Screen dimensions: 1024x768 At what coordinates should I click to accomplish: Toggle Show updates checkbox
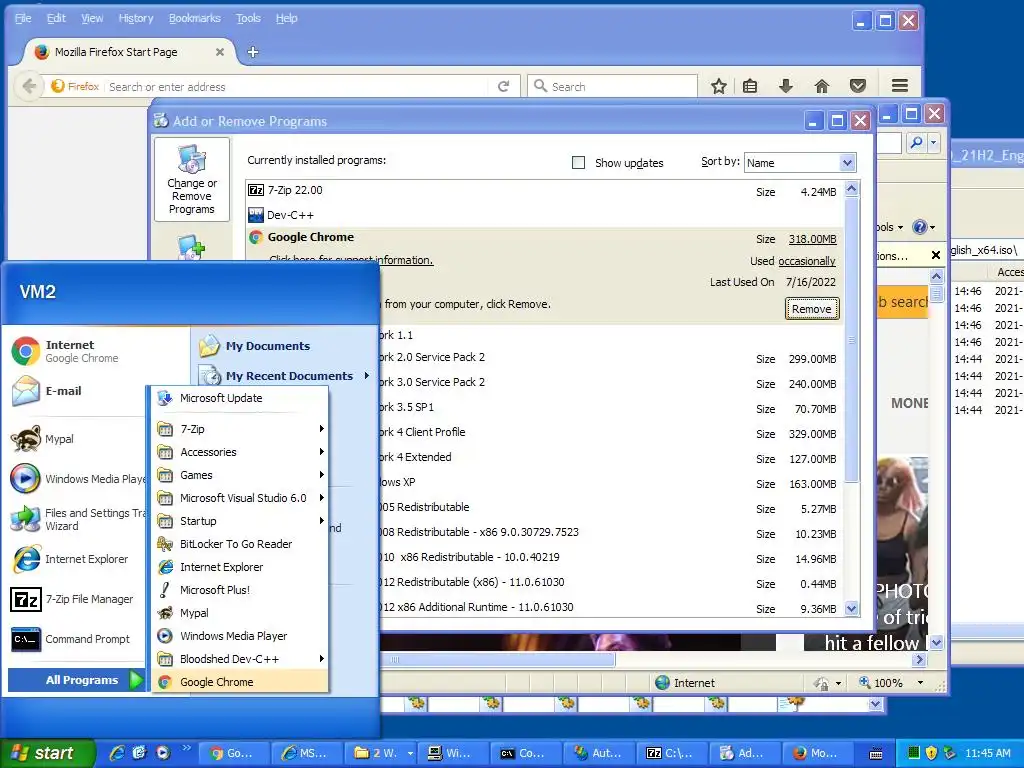(578, 163)
